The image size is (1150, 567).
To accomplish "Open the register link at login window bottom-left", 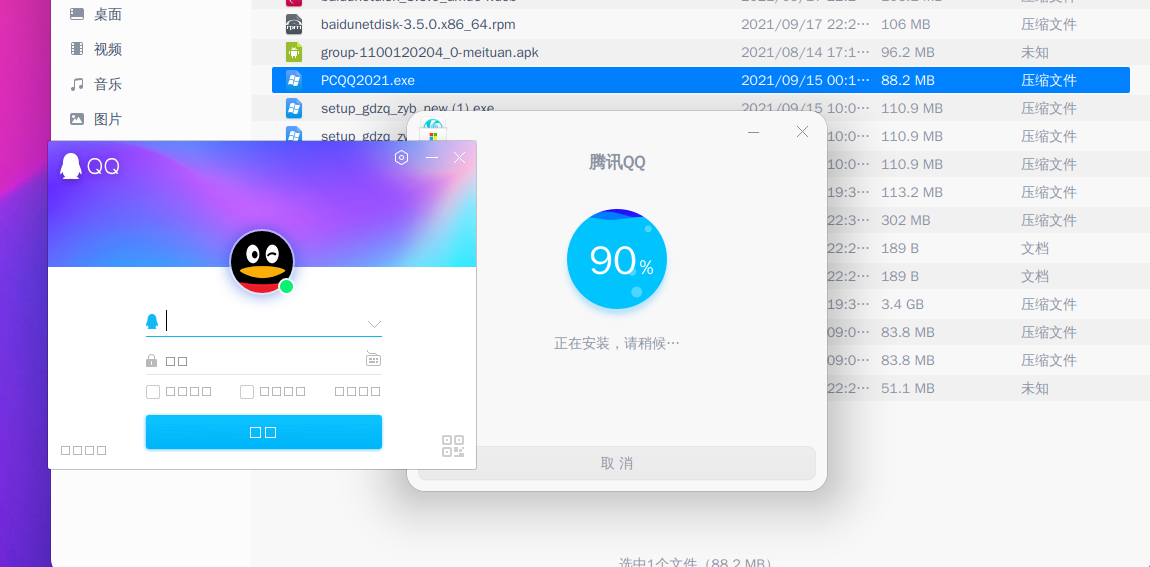I will pos(84,450).
